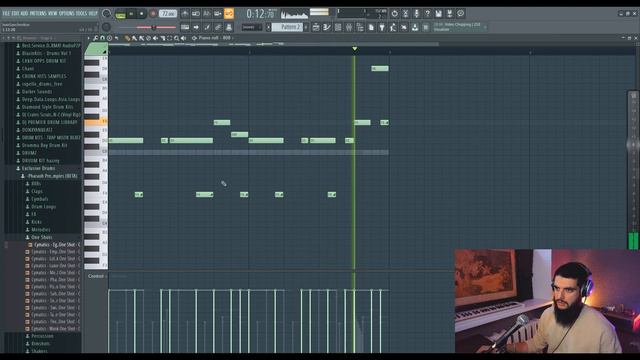Image resolution: width=640 pixels, height=360 pixels.
Task: Open piano roll options triangle menu
Action: 88,38
